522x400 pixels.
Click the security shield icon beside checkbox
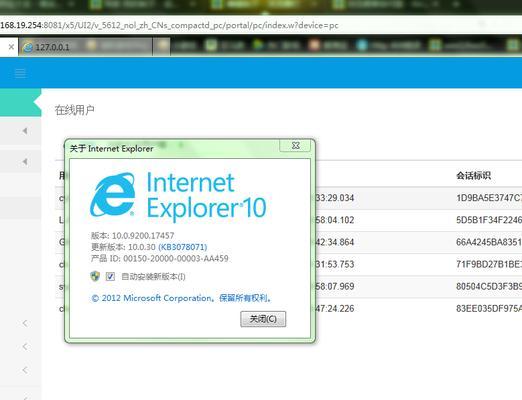click(95, 276)
